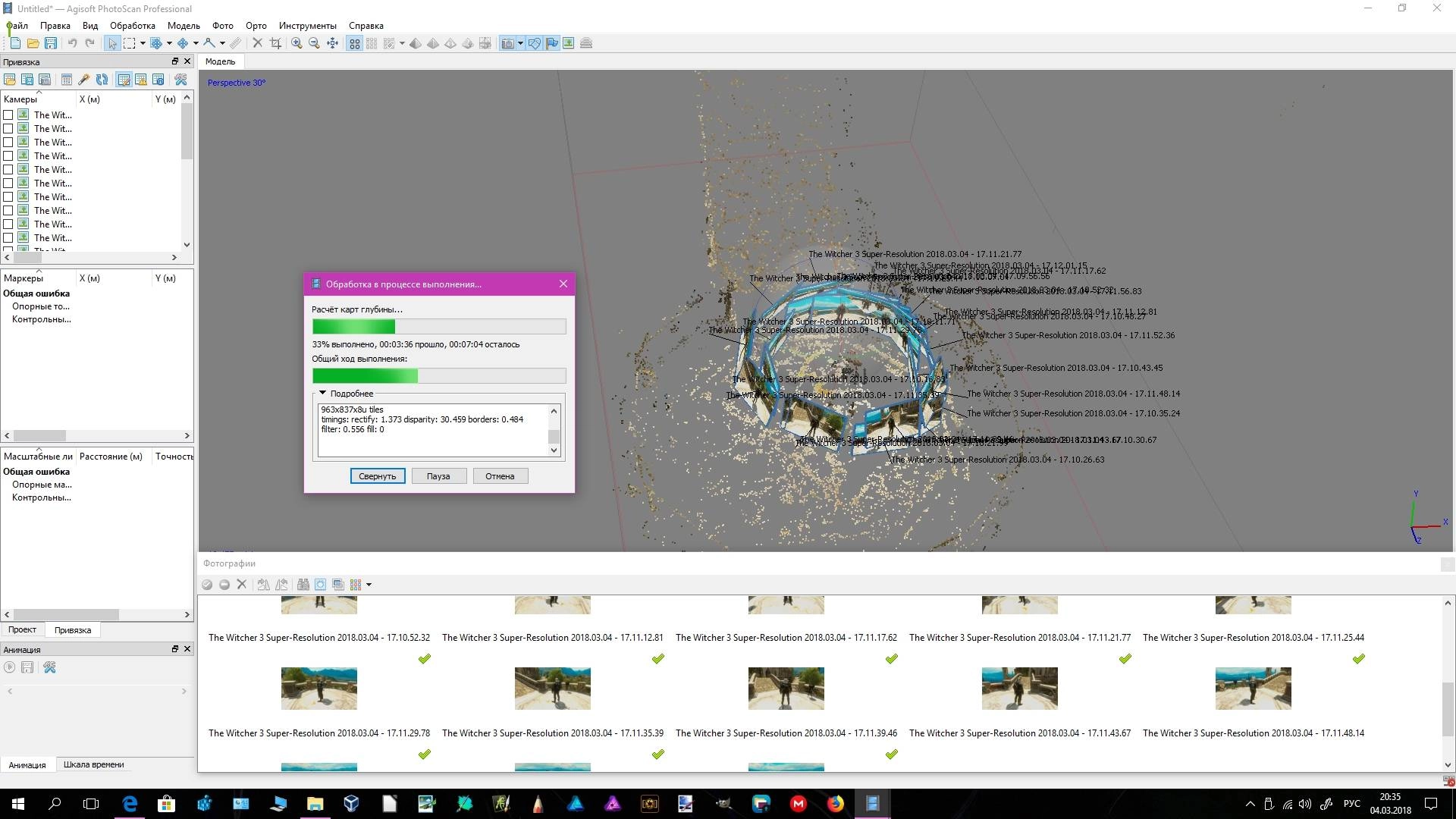The height and width of the screenshot is (819, 1456).
Task: Show the Shaded model view icon
Action: (x=416, y=43)
